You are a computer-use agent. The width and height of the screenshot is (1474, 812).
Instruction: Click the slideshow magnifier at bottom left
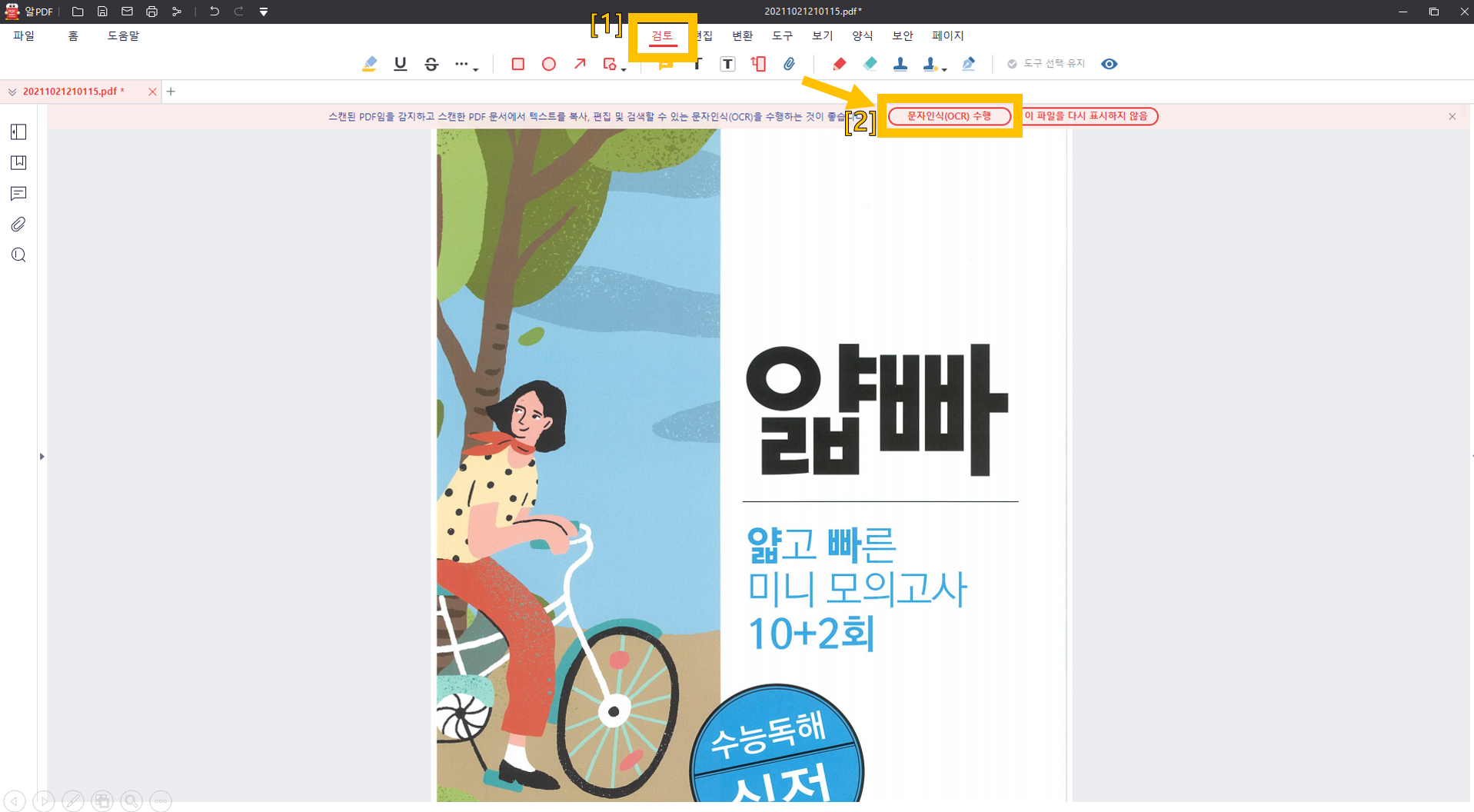(x=131, y=800)
